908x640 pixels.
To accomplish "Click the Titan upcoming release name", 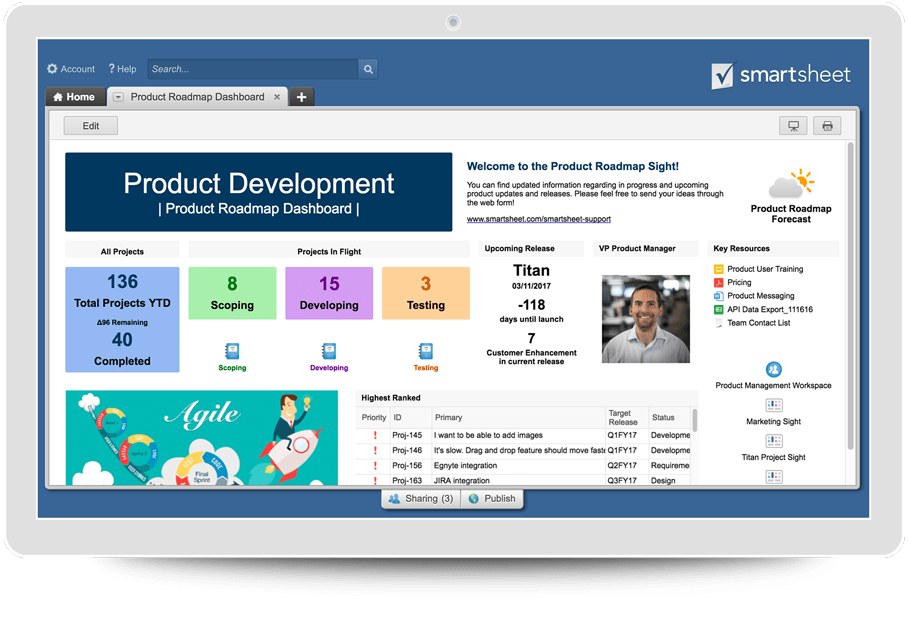I will (531, 270).
